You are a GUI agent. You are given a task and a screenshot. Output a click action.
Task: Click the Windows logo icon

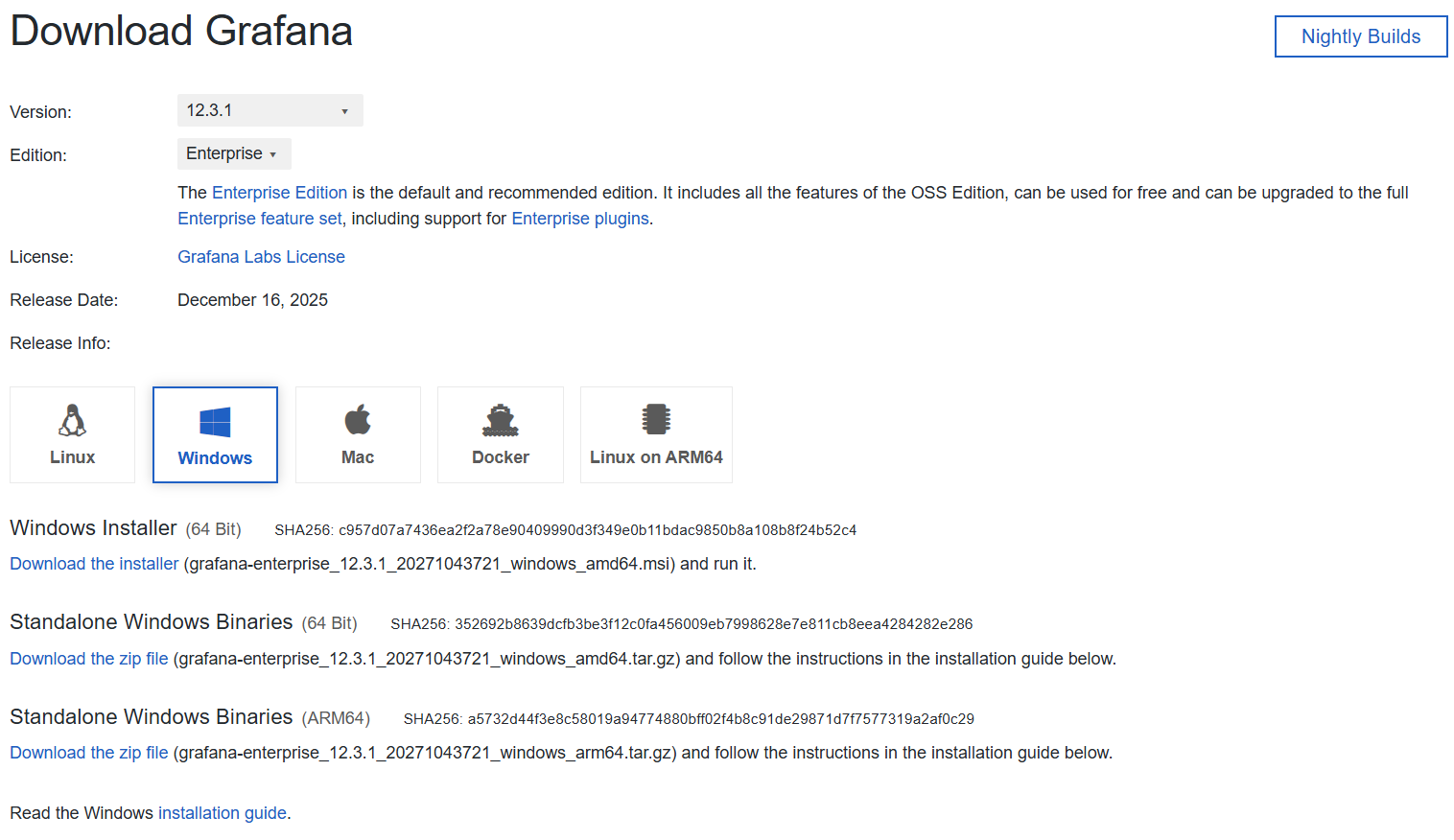[215, 422]
